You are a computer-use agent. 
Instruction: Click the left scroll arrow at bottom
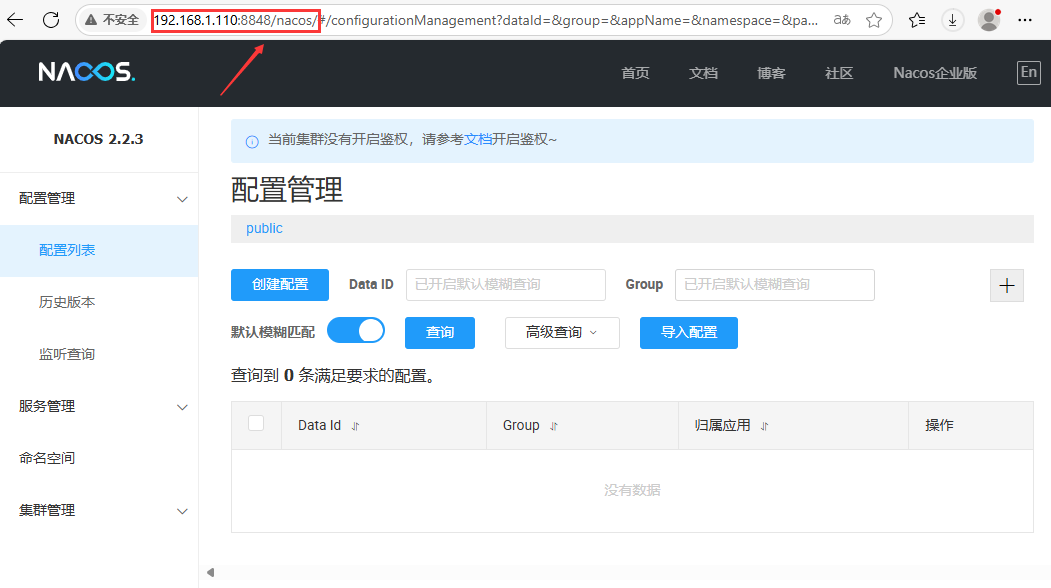pyautogui.click(x=210, y=573)
